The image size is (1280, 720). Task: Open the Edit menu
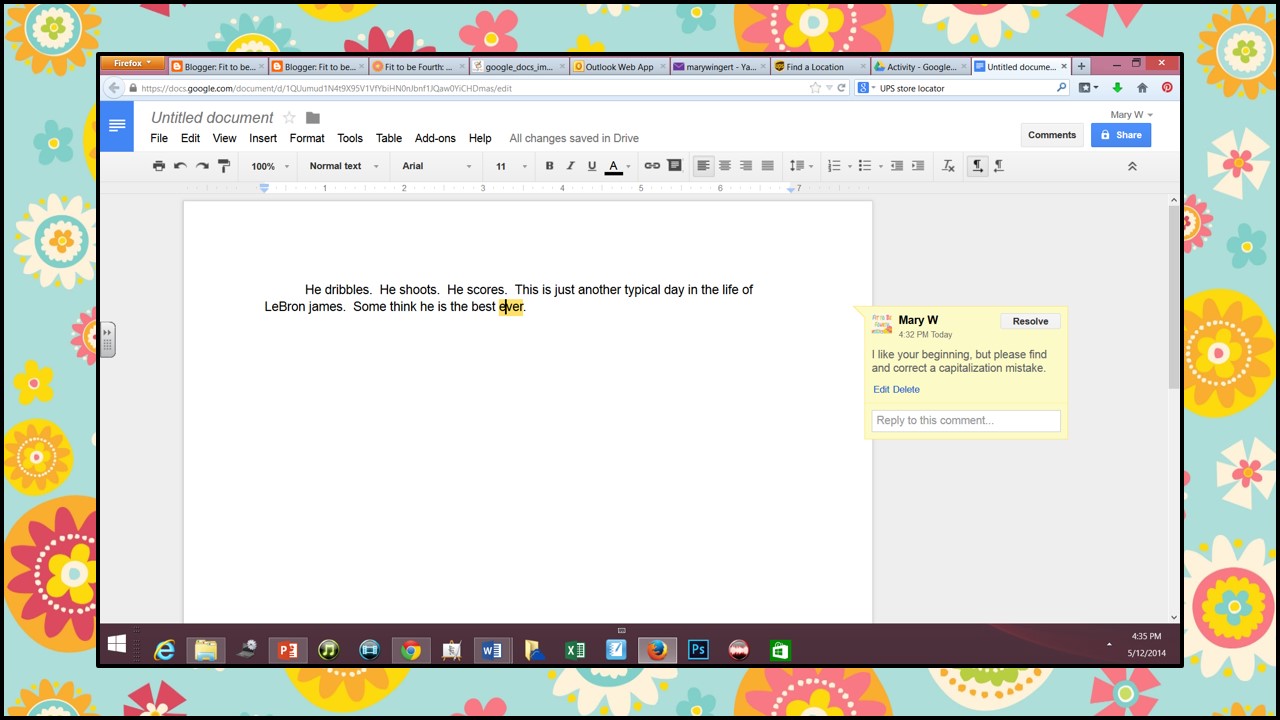(190, 138)
